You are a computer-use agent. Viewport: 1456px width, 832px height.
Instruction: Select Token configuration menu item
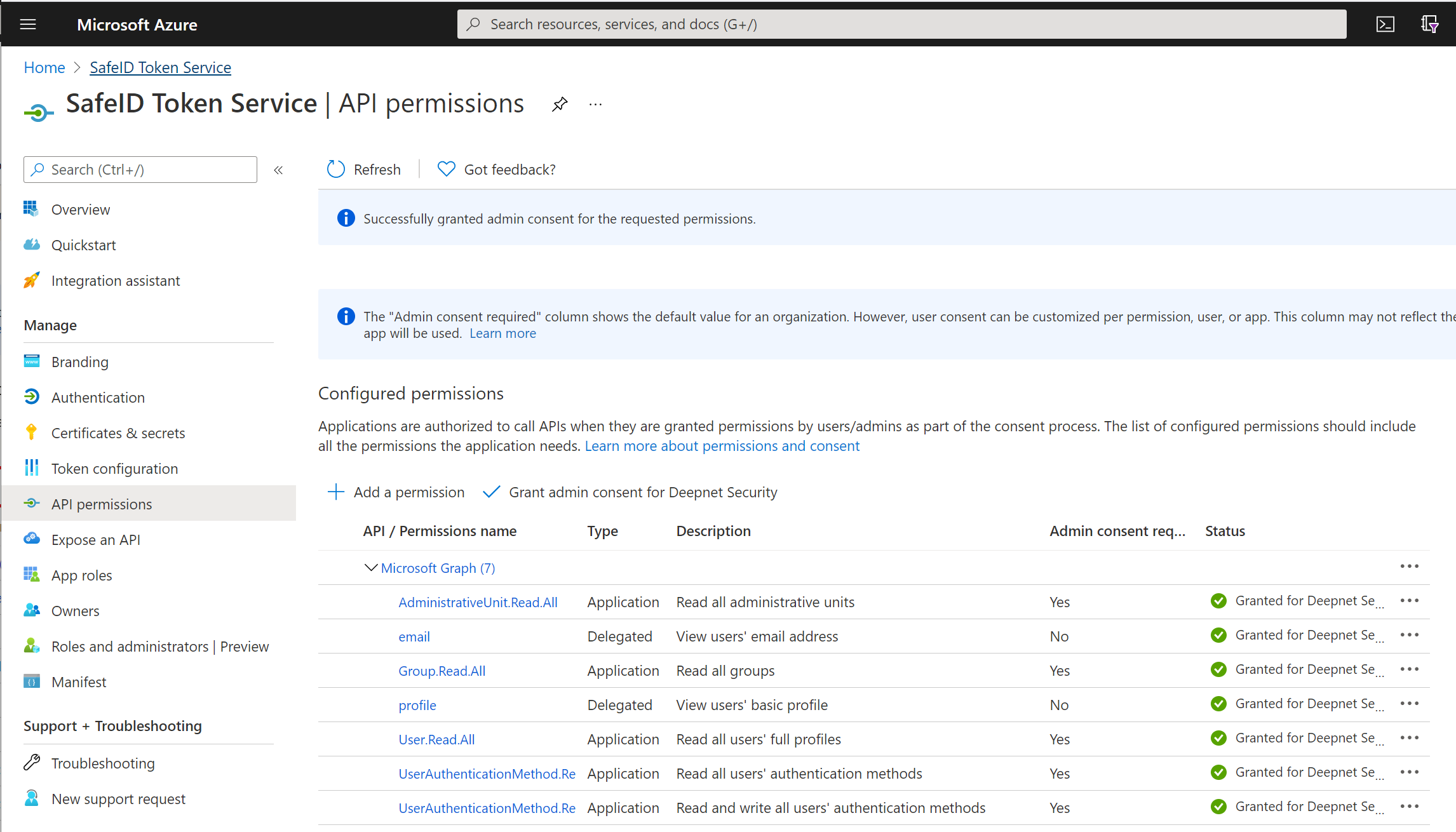click(114, 469)
